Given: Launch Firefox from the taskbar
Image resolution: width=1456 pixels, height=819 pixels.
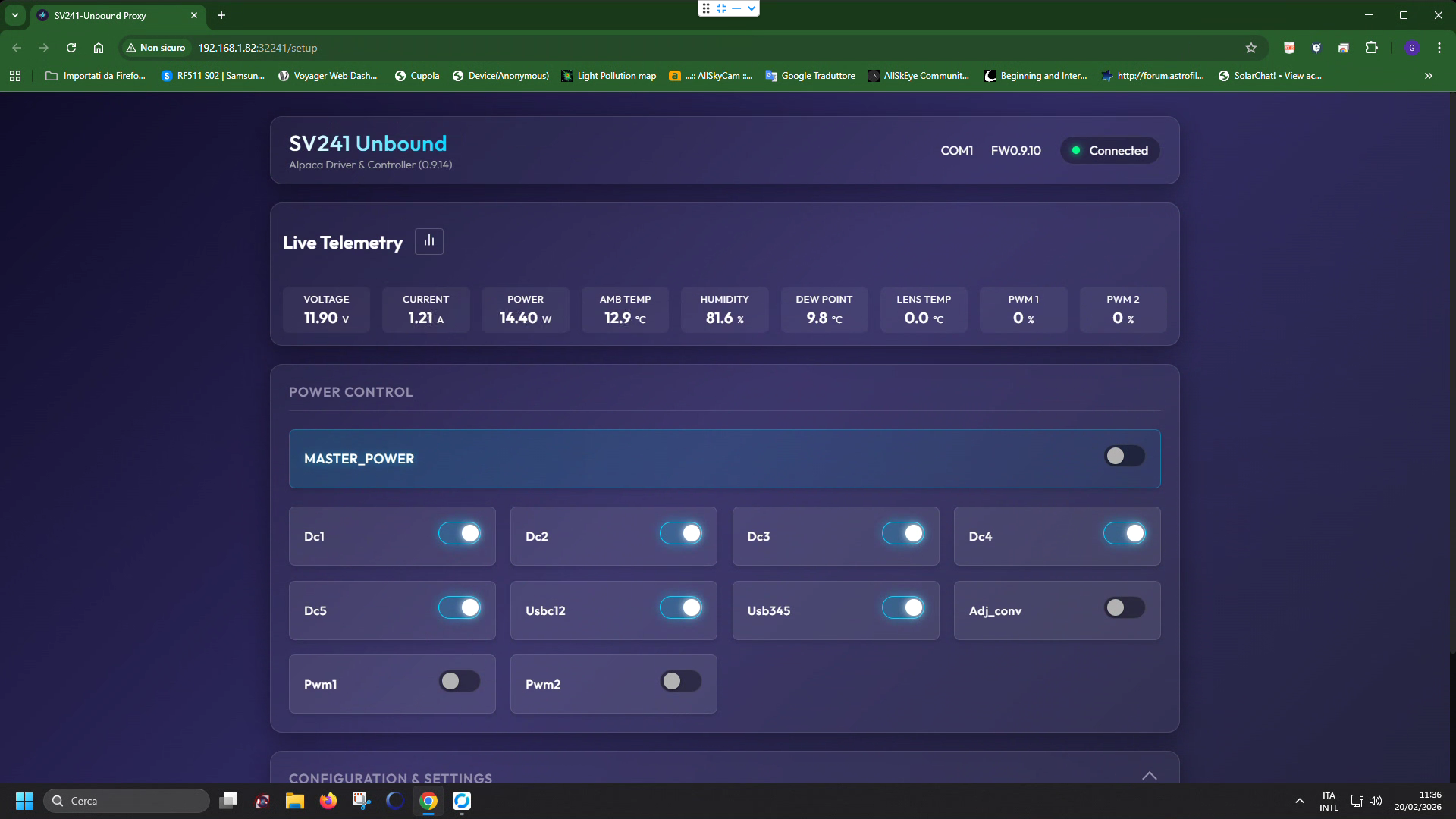Looking at the screenshot, I should pyautogui.click(x=328, y=801).
